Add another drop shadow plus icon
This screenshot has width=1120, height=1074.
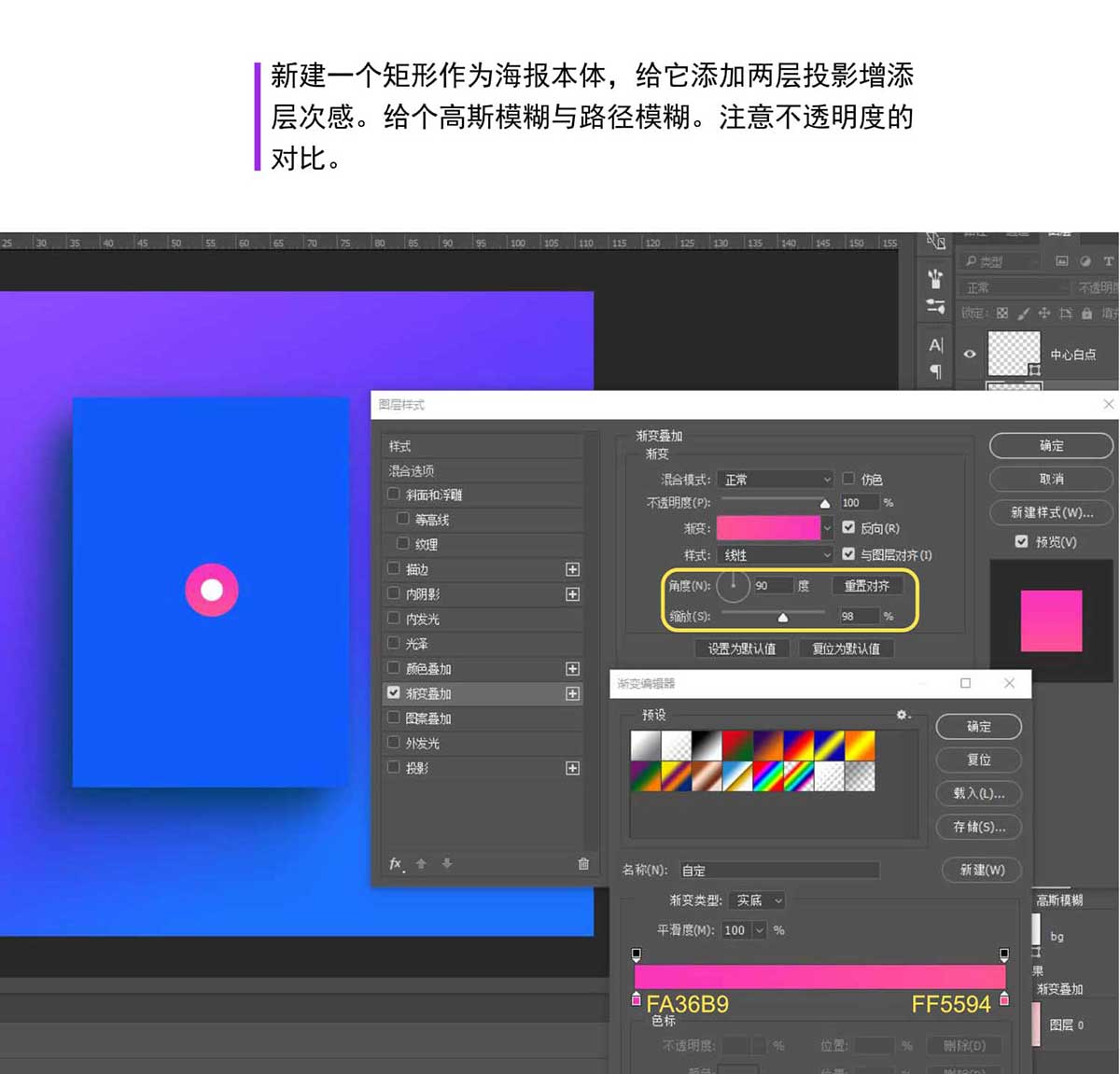pyautogui.click(x=572, y=769)
